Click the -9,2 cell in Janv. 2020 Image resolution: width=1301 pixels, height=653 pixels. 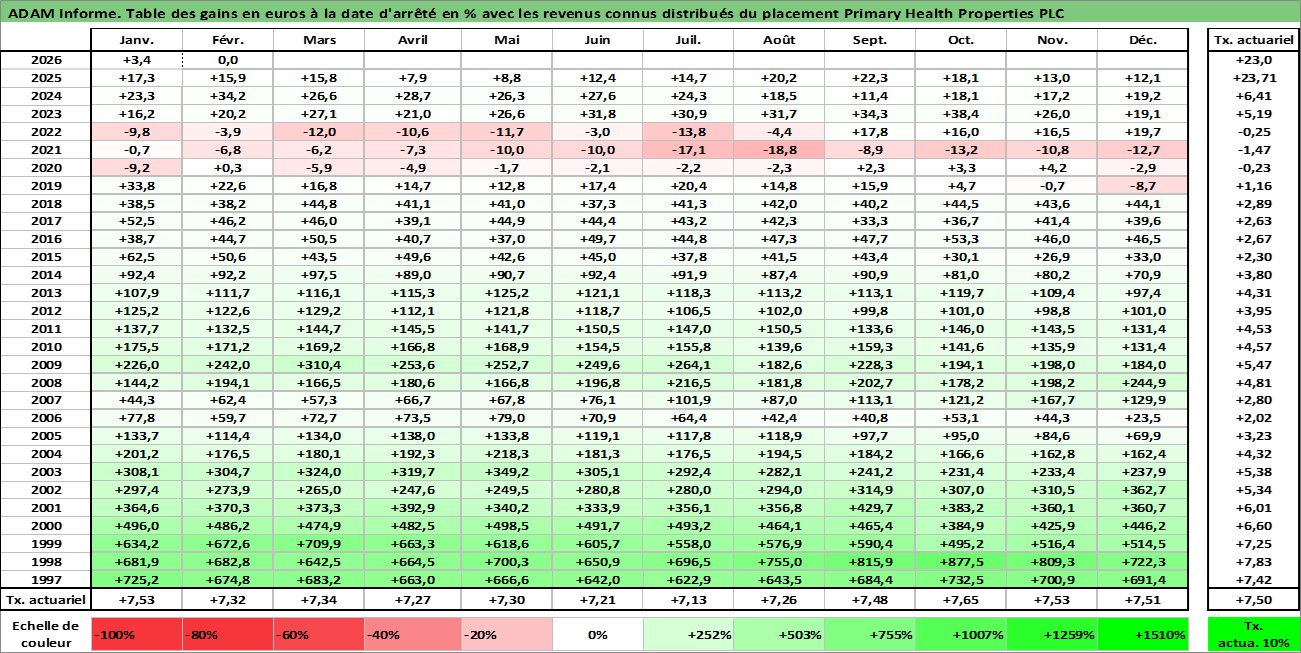136,167
